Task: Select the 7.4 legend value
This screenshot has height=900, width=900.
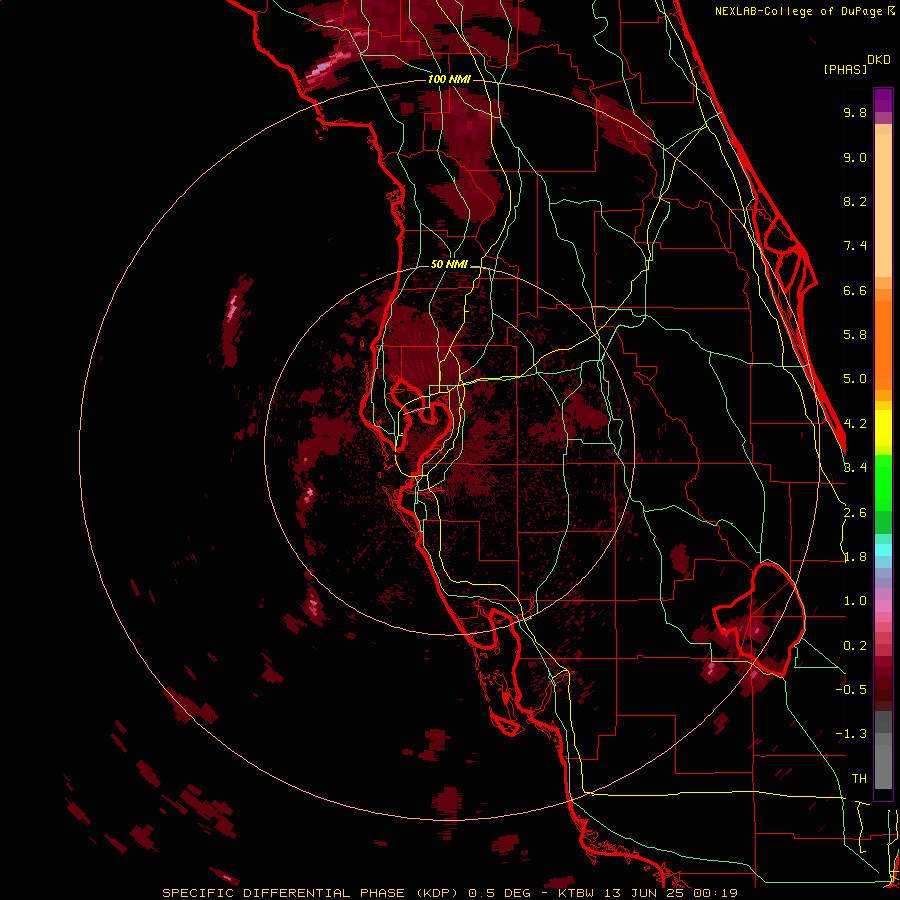Action: pyautogui.click(x=855, y=246)
